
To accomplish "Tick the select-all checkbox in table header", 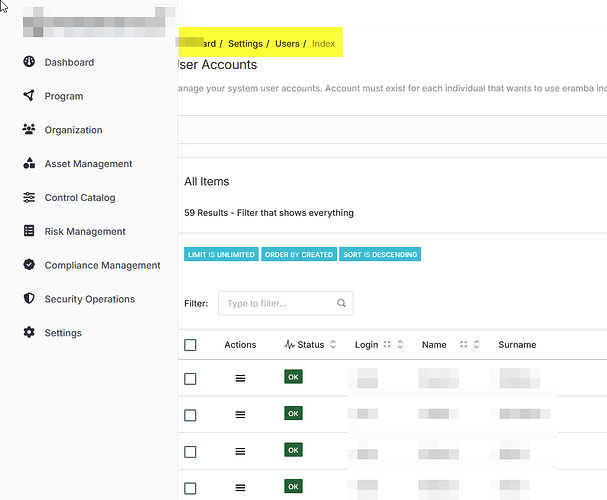I will [x=190, y=345].
